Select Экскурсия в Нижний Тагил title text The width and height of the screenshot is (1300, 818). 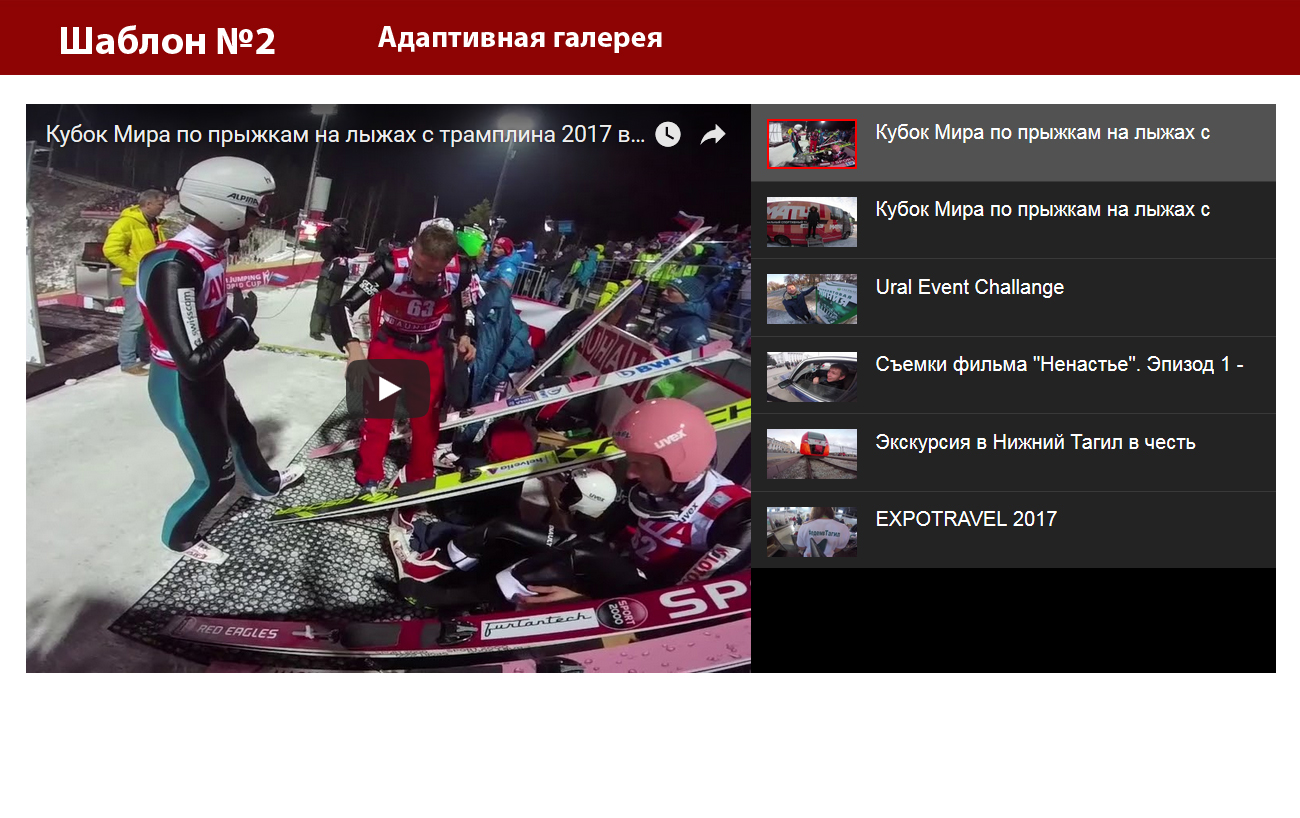click(1035, 442)
